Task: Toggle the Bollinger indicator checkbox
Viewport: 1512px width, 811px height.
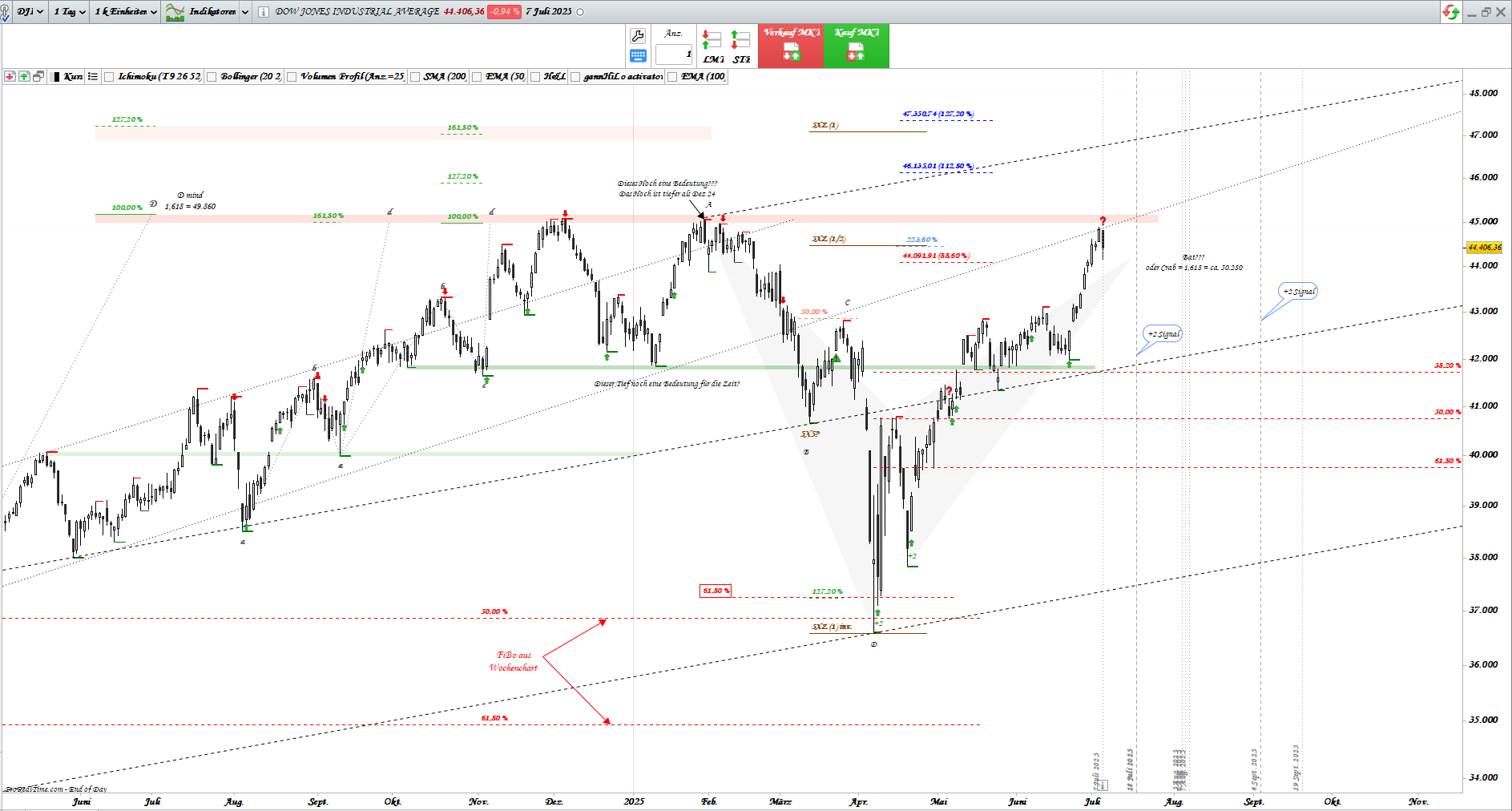Action: point(212,77)
